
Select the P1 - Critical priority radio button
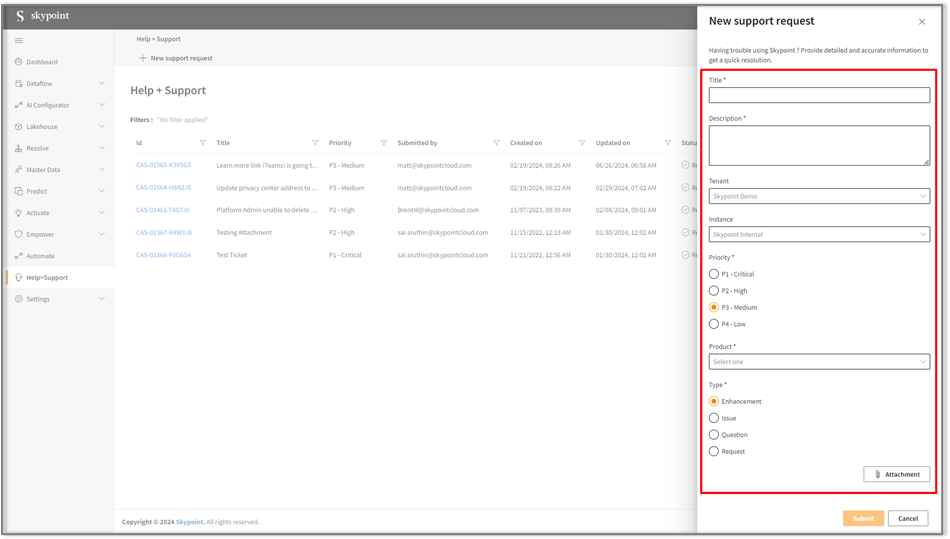(714, 274)
